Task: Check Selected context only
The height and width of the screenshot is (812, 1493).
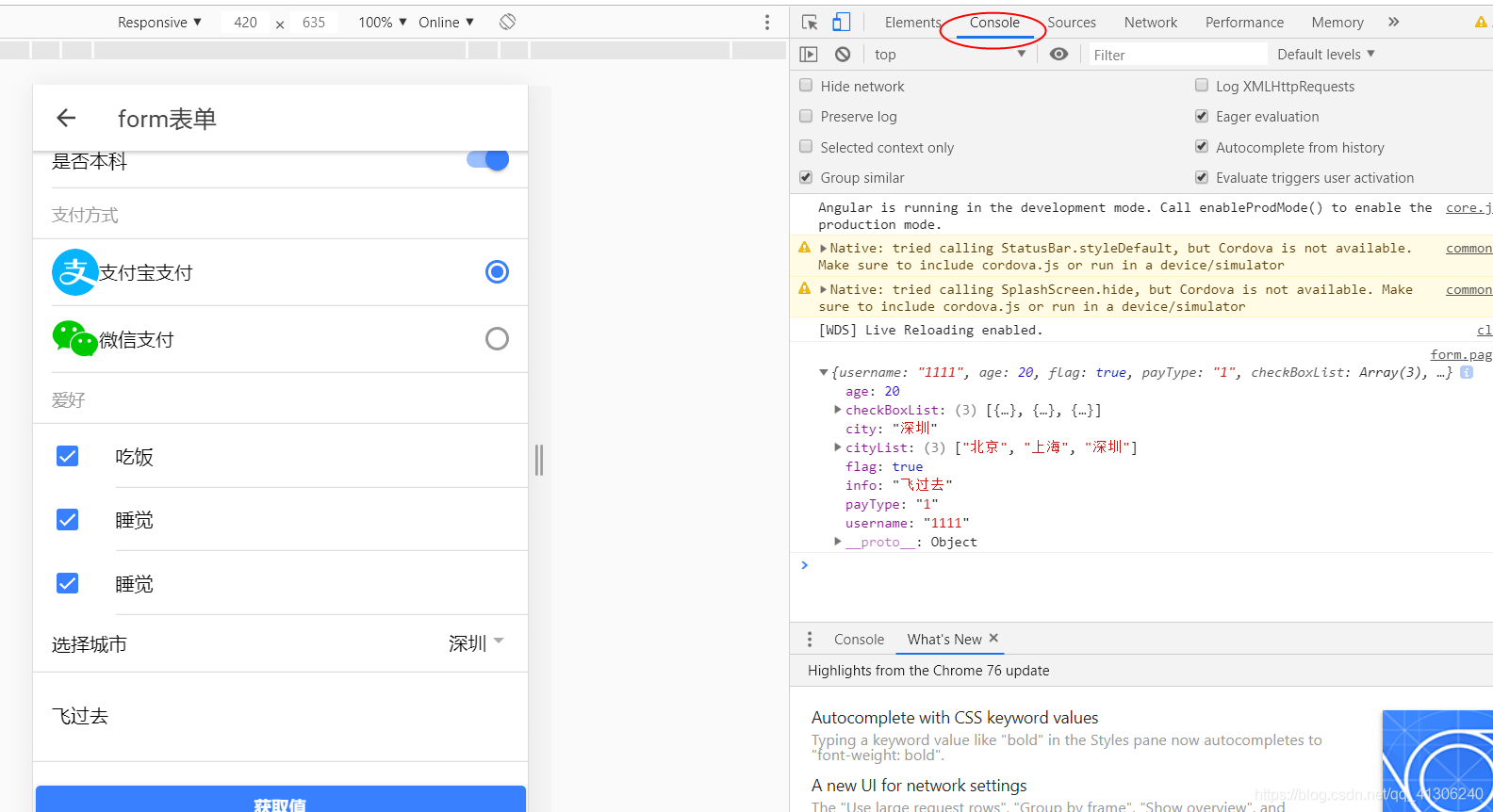Action: [806, 146]
